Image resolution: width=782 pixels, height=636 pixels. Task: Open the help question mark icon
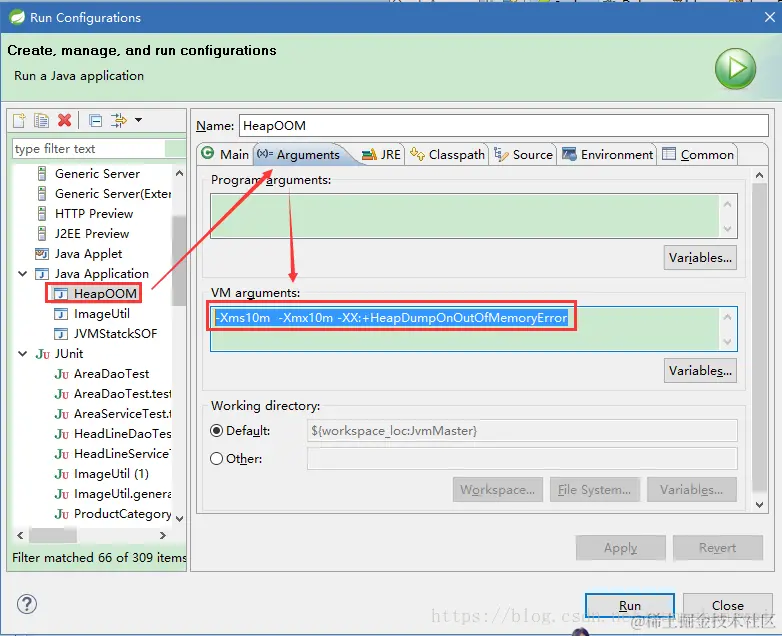click(x=27, y=604)
